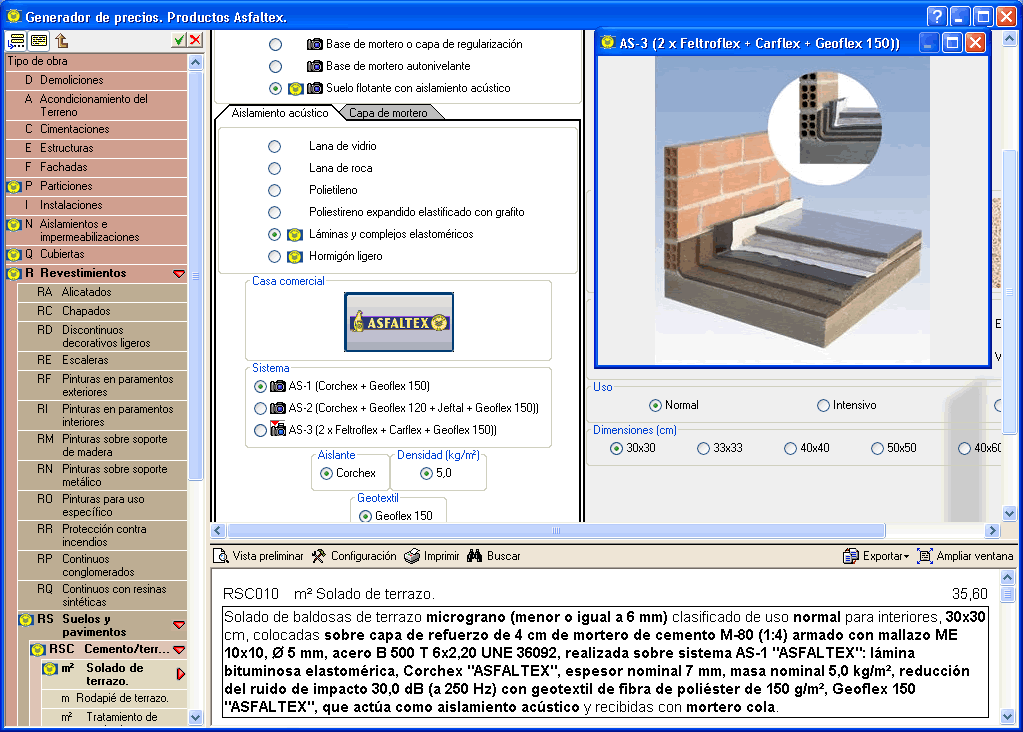Image resolution: width=1023 pixels, height=732 pixels.
Task: Click the green checkmark accept icon
Action: pos(179,40)
